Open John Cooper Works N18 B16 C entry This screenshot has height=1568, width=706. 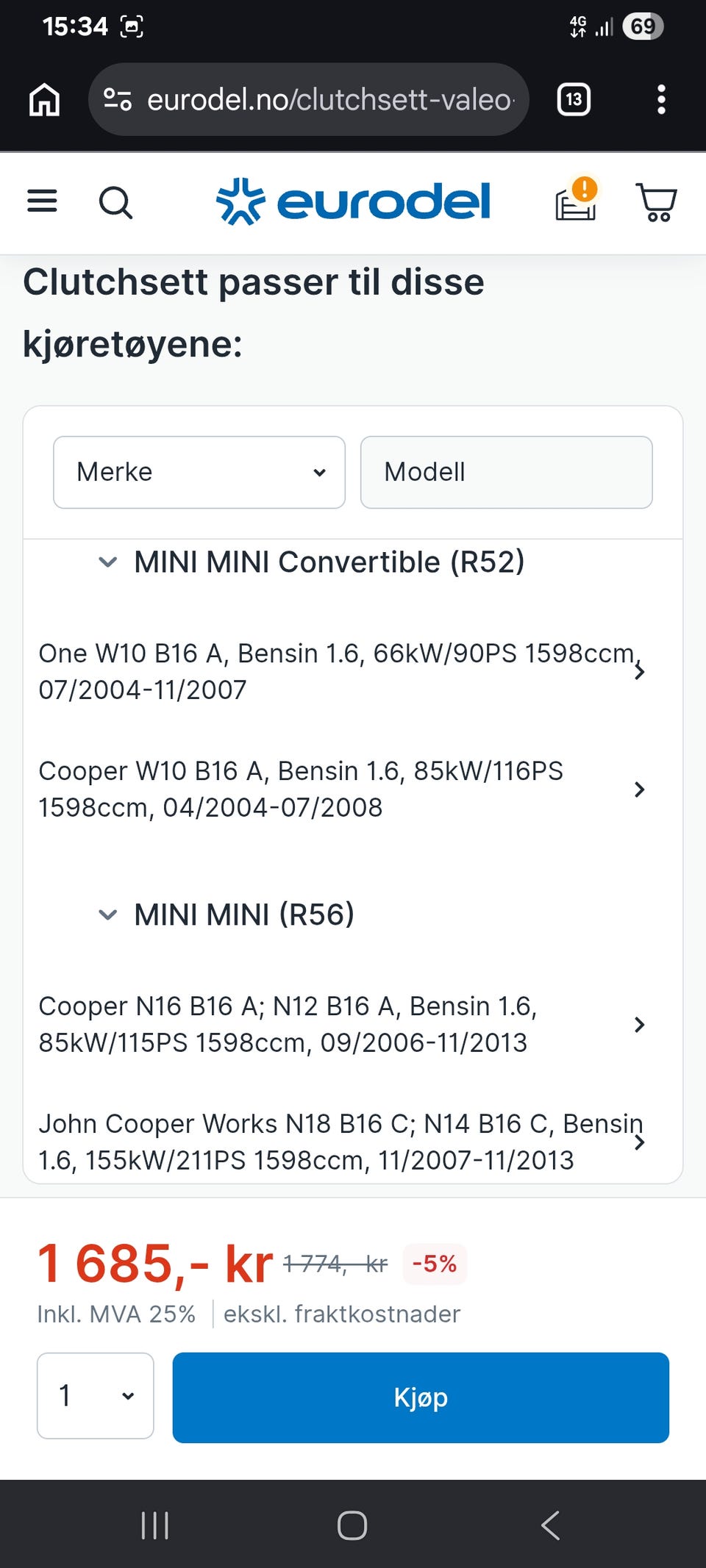coord(342,1142)
